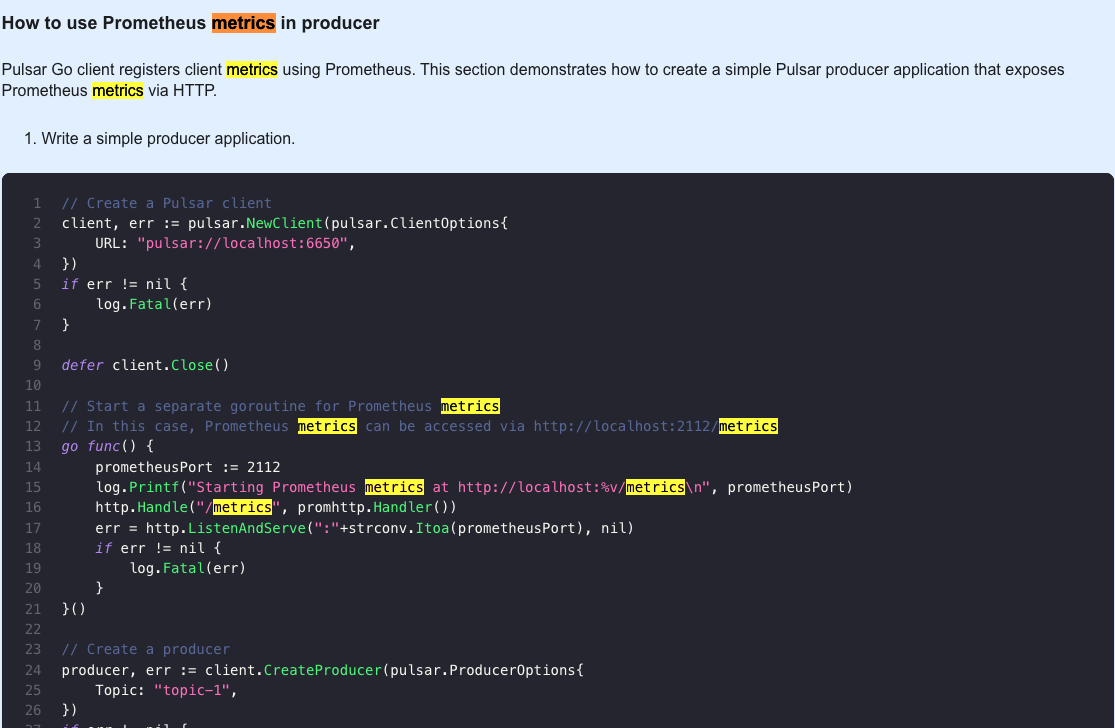Click the step "Write a simple producer application."
Viewport: 1115px width, 728px height.
point(168,139)
